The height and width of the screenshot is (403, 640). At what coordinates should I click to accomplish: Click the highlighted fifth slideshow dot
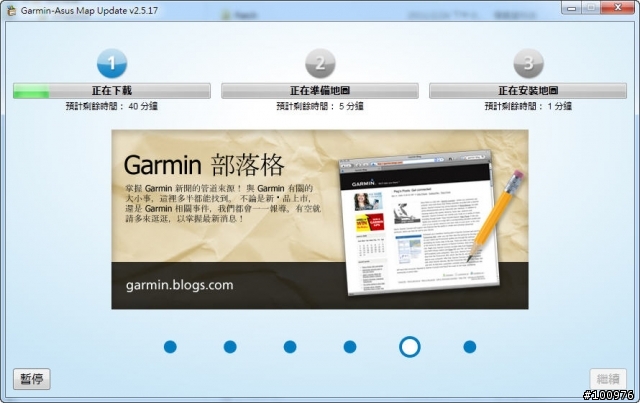coord(410,347)
